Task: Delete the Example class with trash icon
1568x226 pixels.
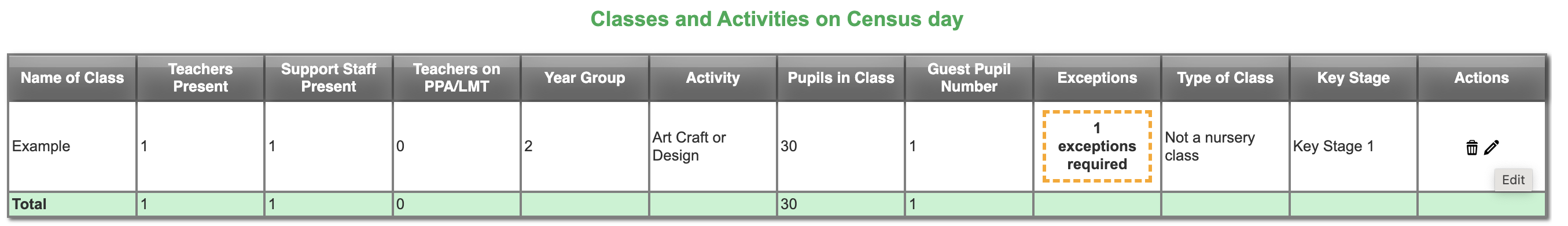Action: pyautogui.click(x=1471, y=147)
